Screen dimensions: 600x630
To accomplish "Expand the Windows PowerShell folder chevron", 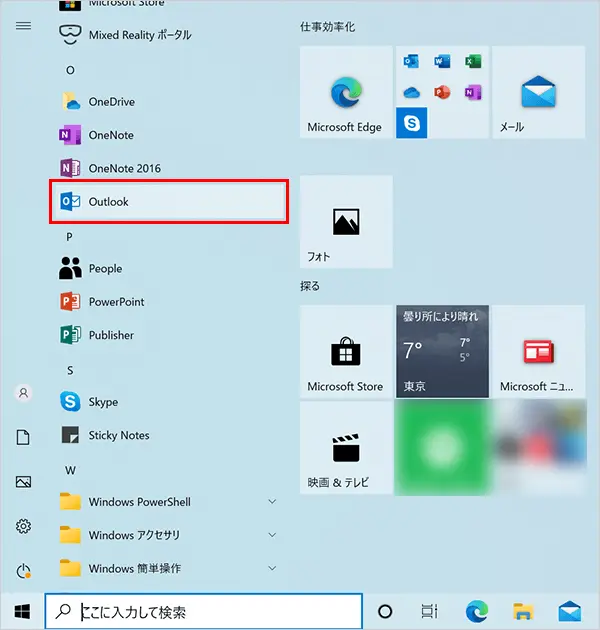I will pyautogui.click(x=272, y=501).
